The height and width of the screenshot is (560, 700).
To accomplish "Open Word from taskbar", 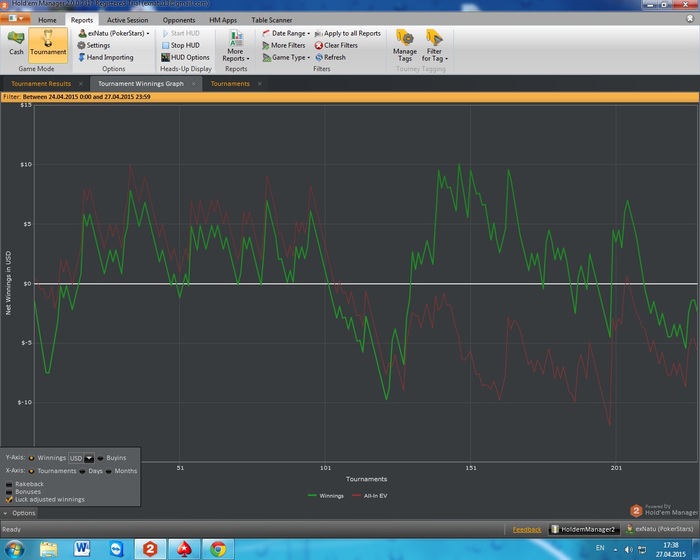I will (x=82, y=549).
